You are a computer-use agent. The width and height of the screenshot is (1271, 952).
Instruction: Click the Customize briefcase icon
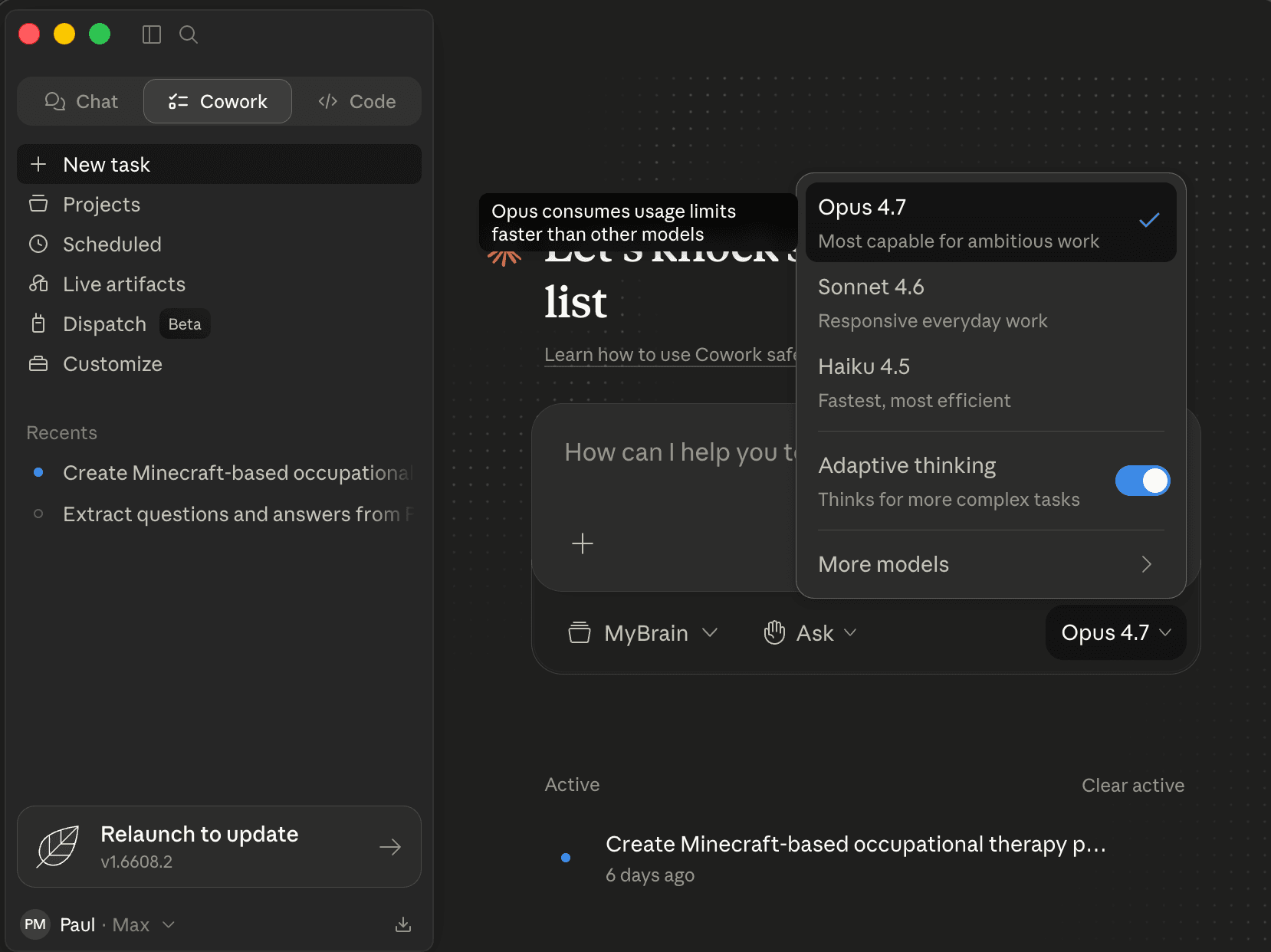(38, 363)
